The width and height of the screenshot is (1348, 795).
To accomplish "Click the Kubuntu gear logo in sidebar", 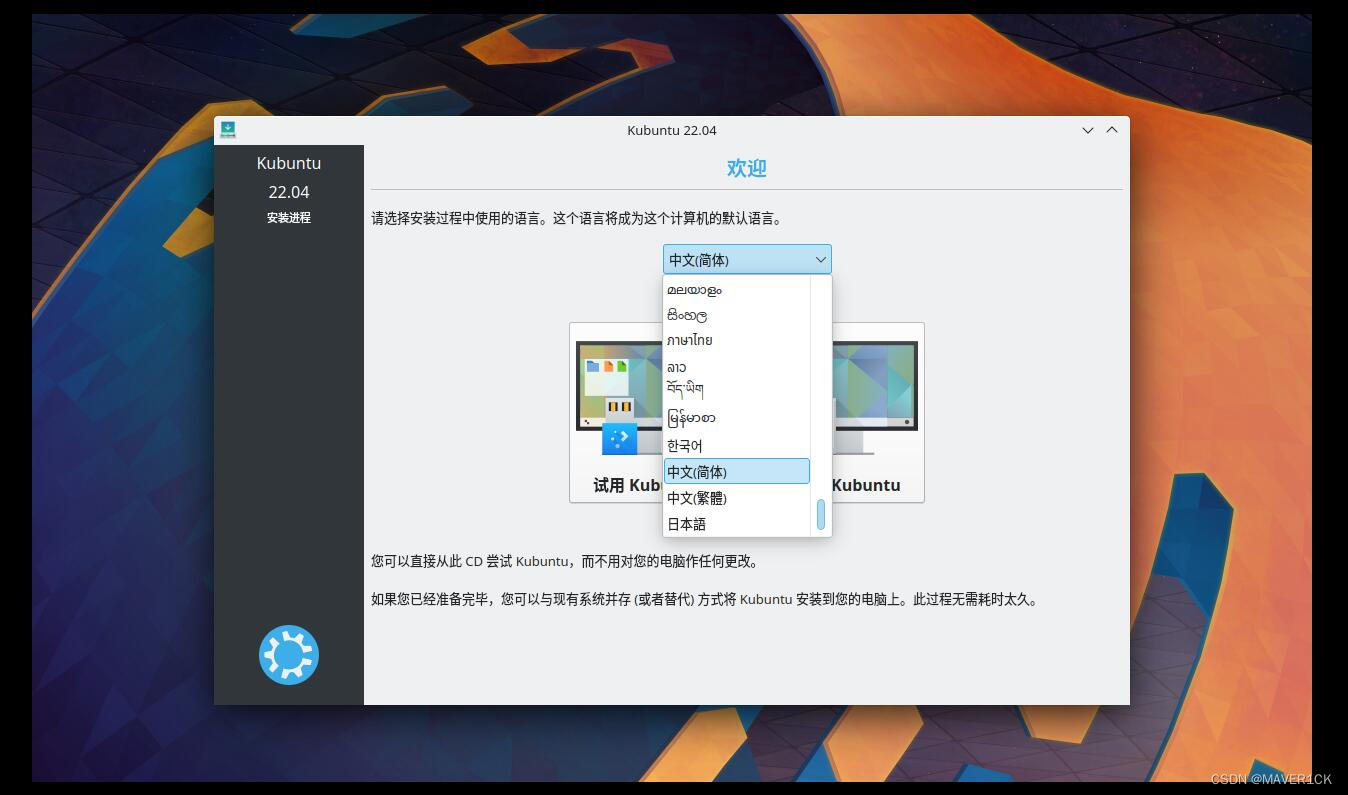I will pos(288,655).
